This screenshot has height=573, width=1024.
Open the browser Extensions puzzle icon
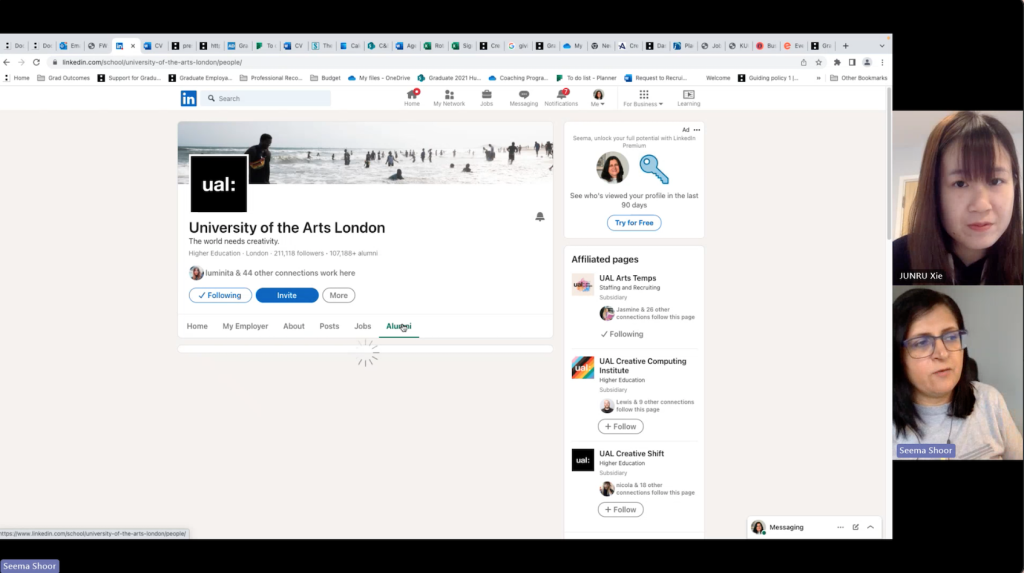pyautogui.click(x=837, y=62)
